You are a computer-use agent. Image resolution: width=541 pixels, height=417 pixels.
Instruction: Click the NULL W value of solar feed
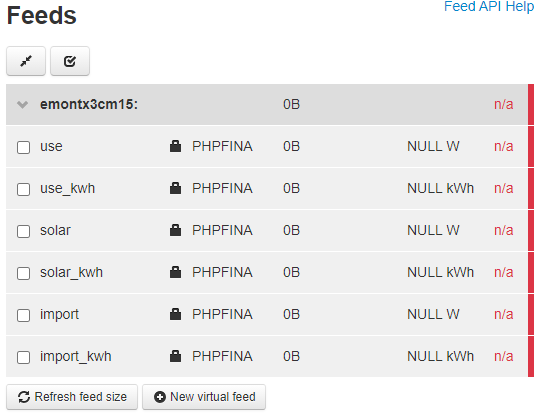pyautogui.click(x=433, y=230)
